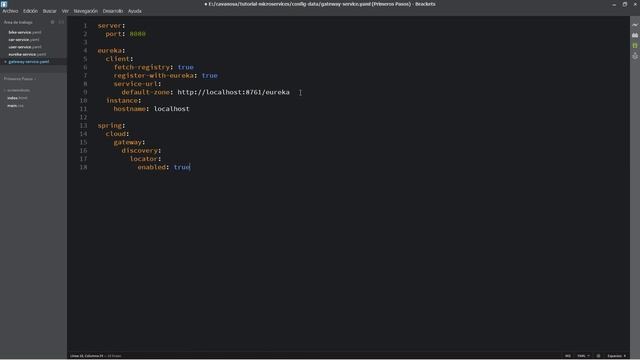The width and height of the screenshot is (640, 360).
Task: Minimize the Brackets window
Action: pos(614,4)
